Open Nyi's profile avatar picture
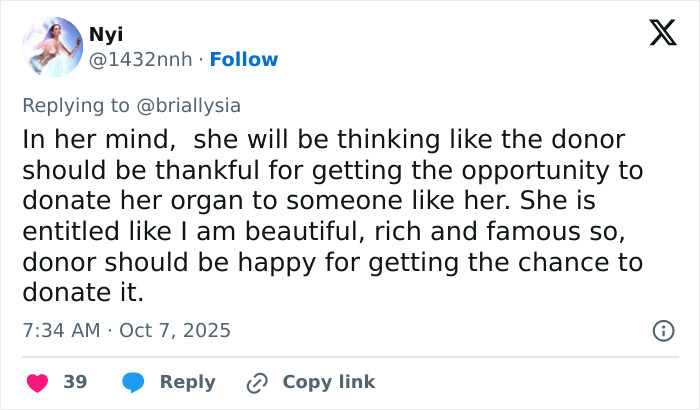Image resolution: width=700 pixels, height=410 pixels. click(52, 47)
